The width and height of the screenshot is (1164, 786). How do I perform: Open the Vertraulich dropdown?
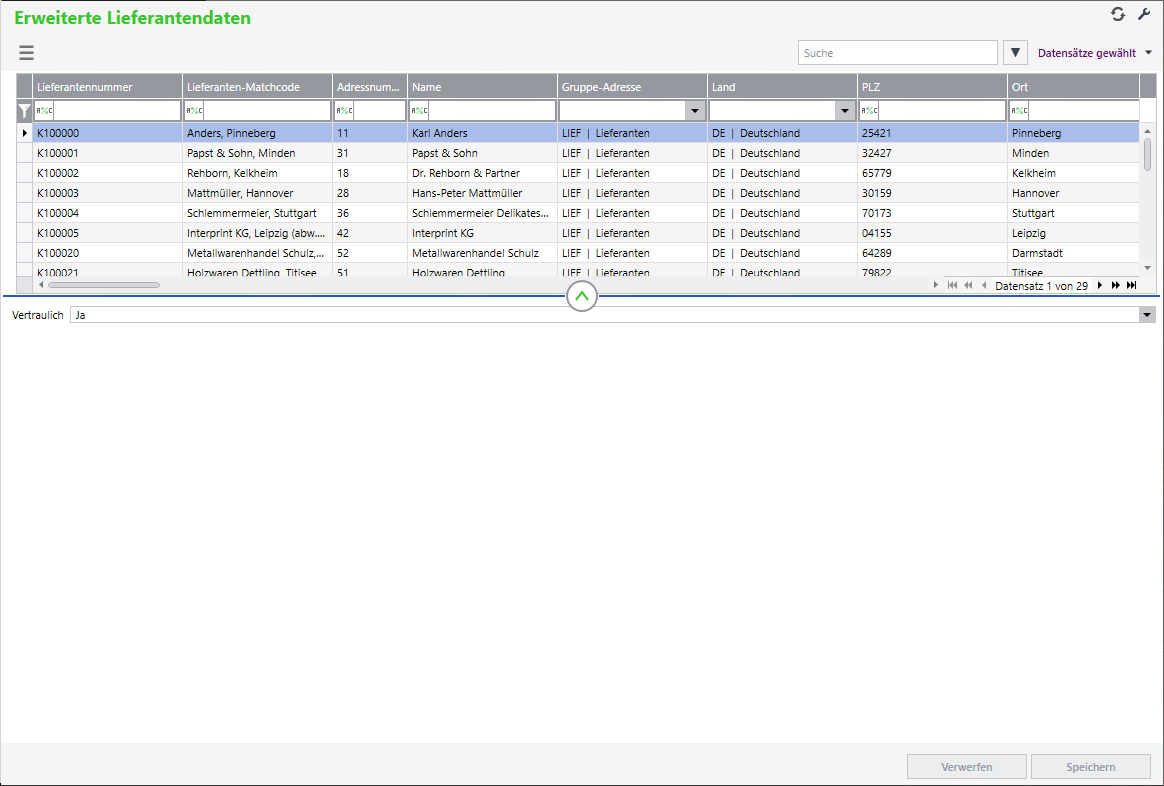pos(1146,315)
